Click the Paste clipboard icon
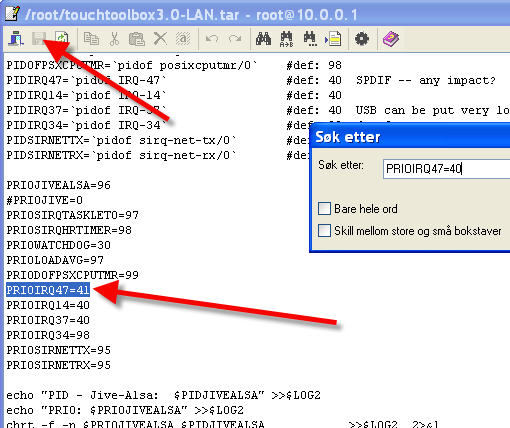The height and width of the screenshot is (428, 510). (x=137, y=39)
